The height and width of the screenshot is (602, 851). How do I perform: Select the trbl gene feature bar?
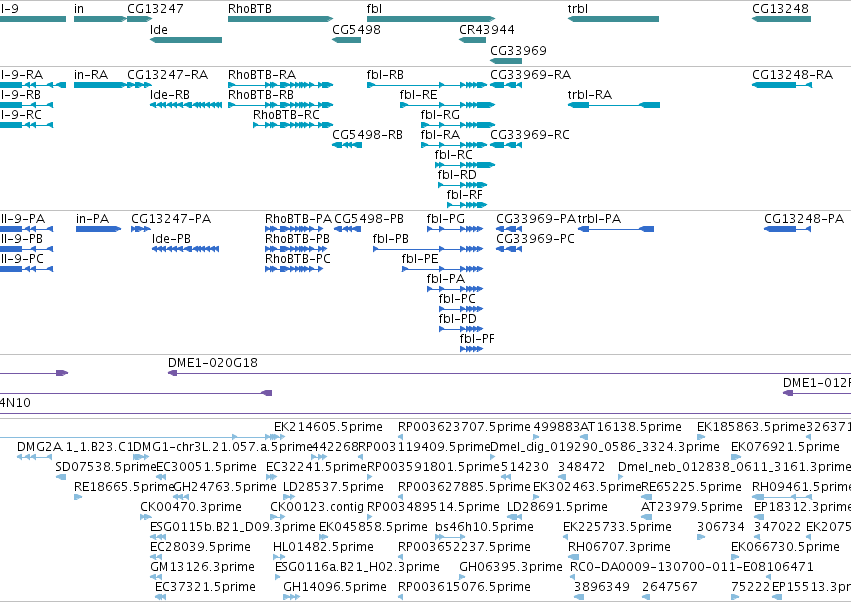pyautogui.click(x=613, y=19)
